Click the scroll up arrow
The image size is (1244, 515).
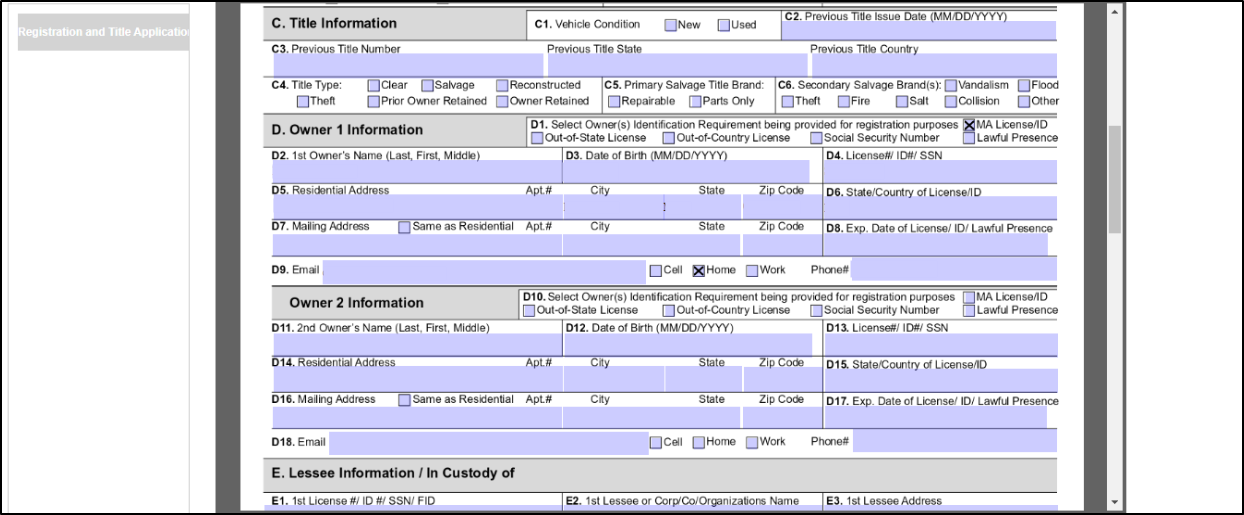(x=1115, y=9)
